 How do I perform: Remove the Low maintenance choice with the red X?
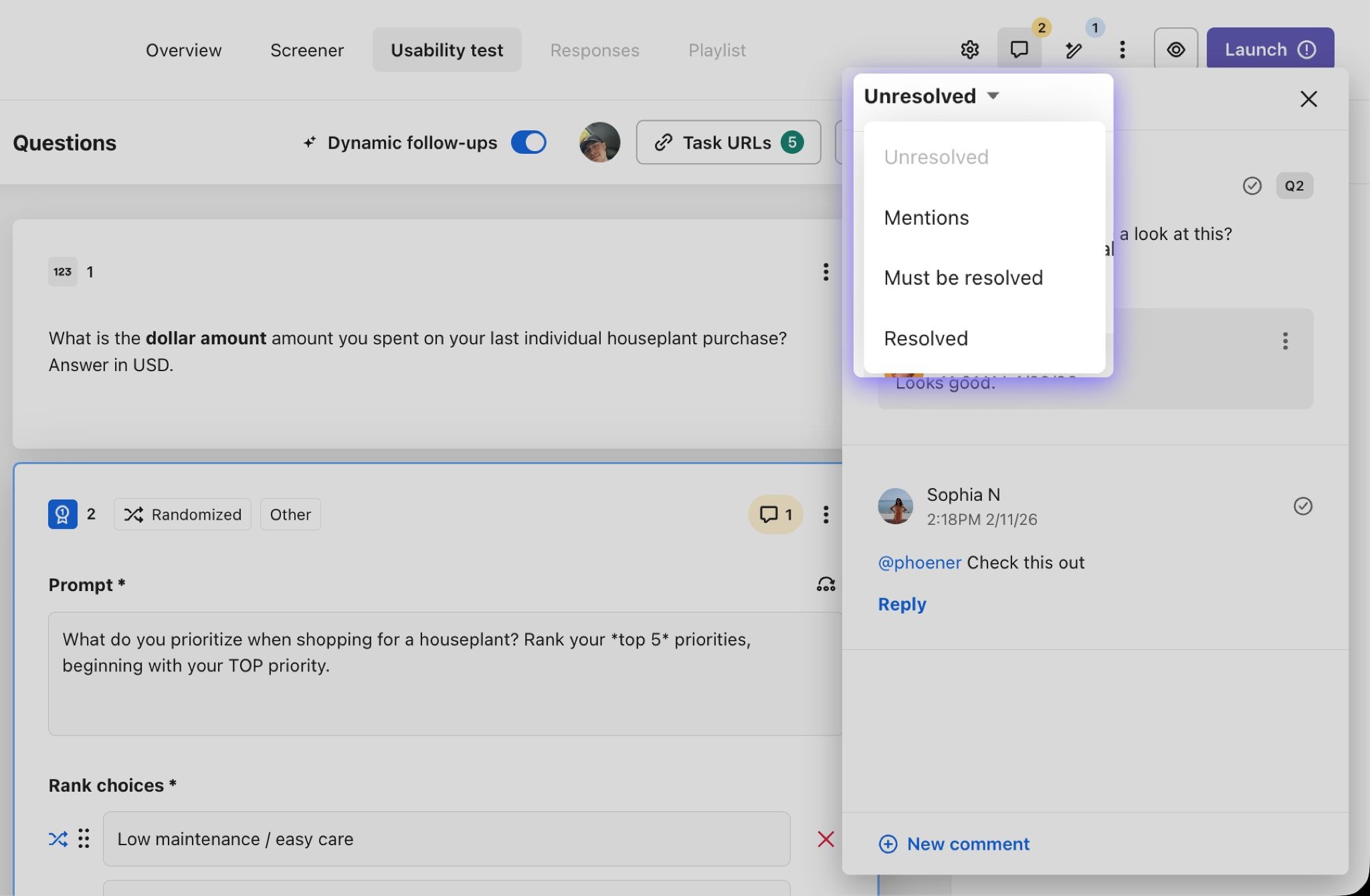coord(825,838)
